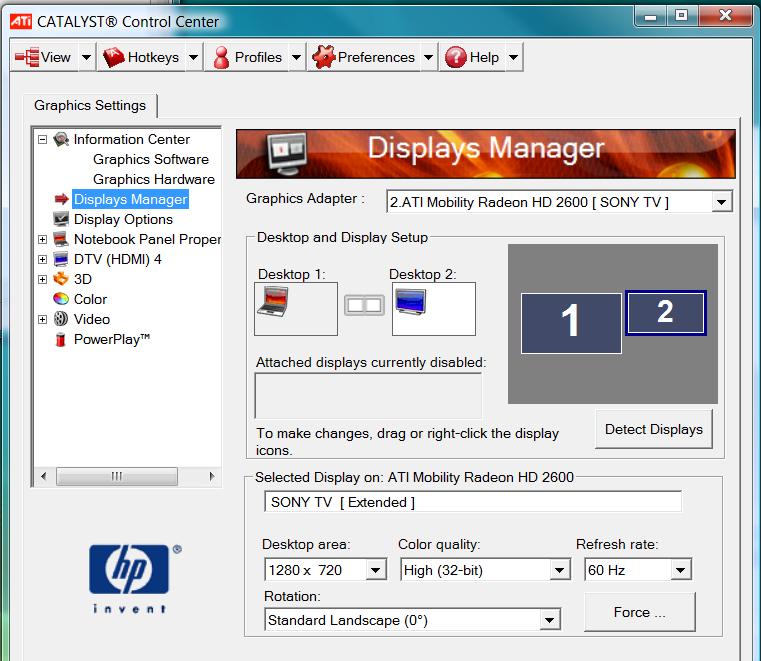Click the red arrow beside Displays Manager

click(61, 199)
